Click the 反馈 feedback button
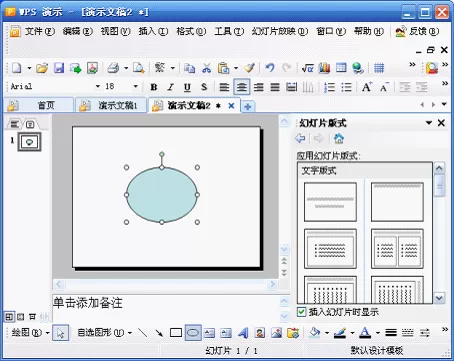 point(417,31)
